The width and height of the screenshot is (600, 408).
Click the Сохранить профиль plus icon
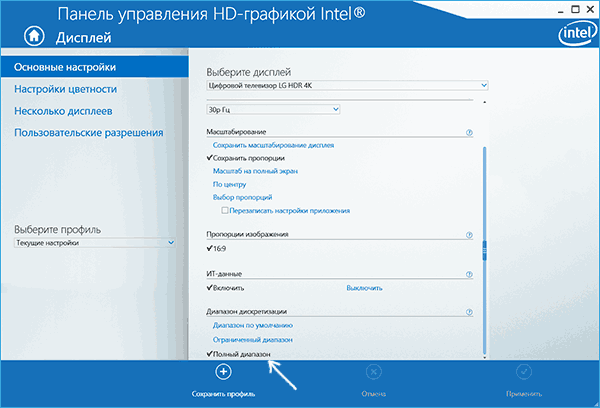click(223, 372)
